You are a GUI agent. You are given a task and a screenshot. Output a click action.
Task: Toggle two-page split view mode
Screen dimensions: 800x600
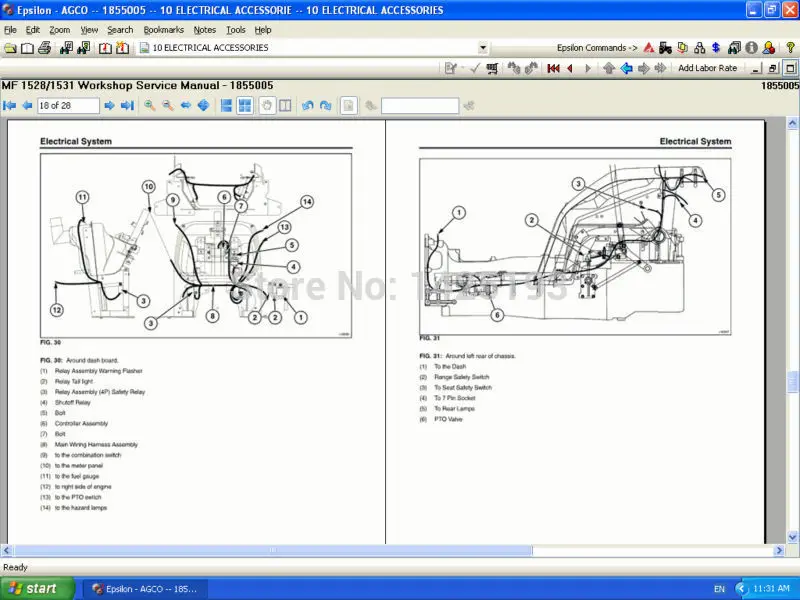click(285, 105)
